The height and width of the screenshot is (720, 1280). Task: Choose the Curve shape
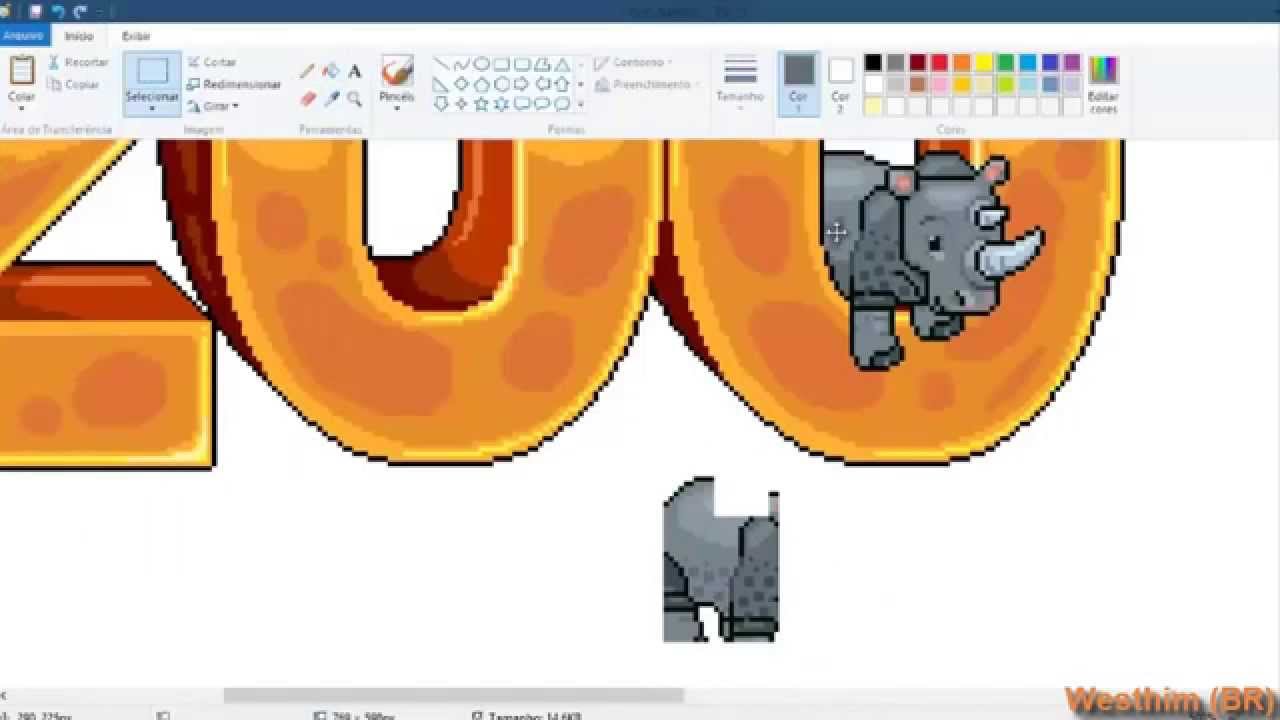(461, 64)
